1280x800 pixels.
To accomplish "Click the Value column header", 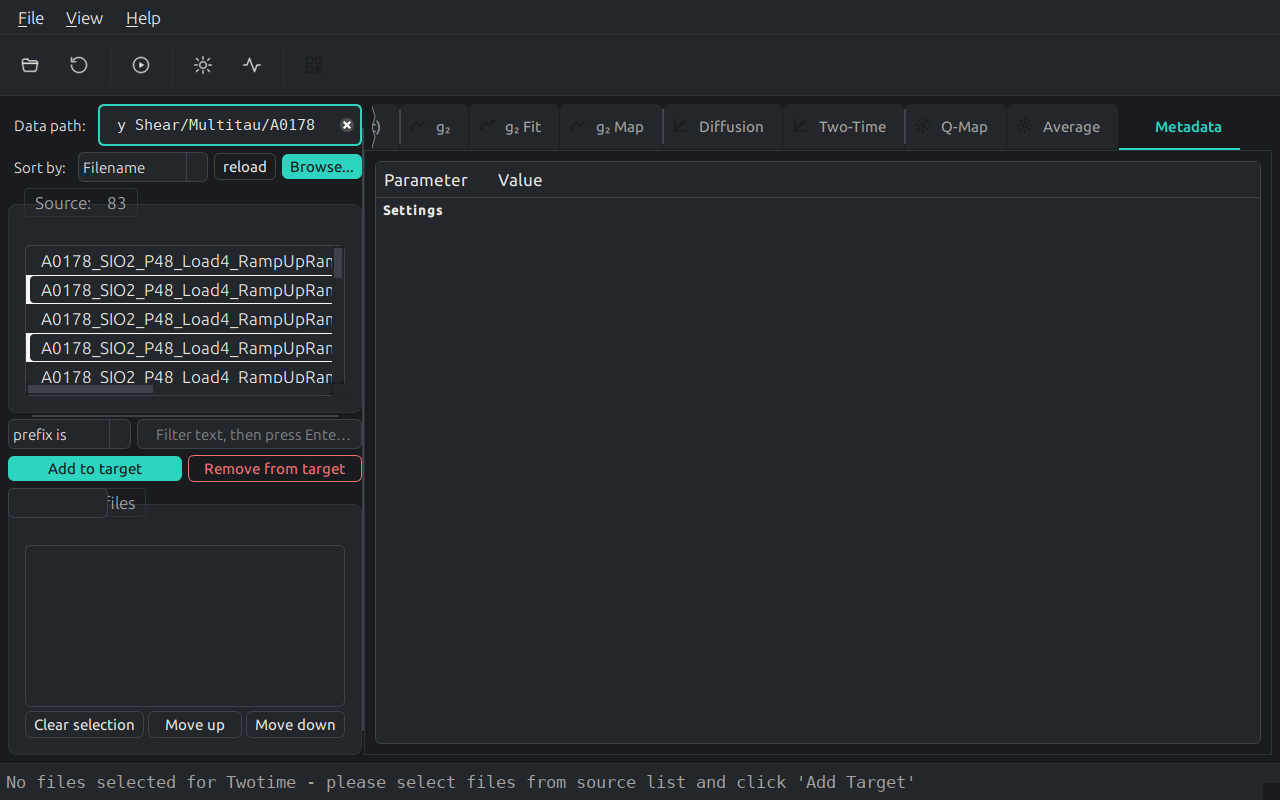I will 520,180.
